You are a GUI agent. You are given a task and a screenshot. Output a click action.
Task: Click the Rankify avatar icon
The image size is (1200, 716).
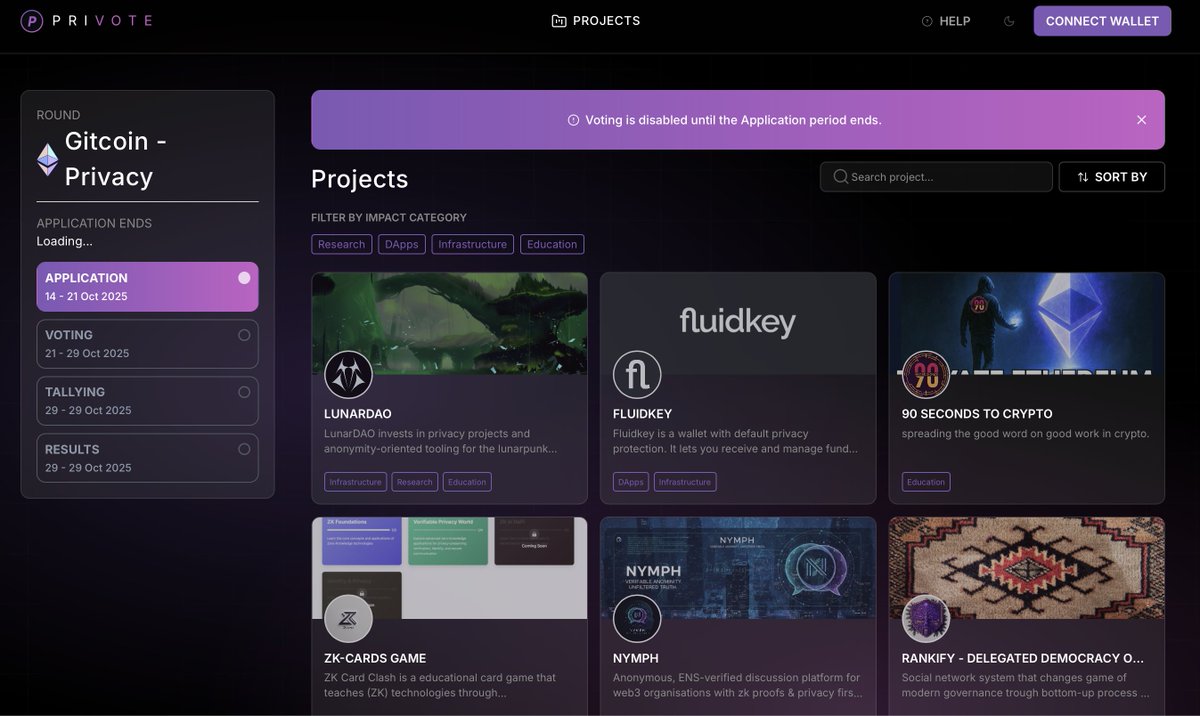point(926,619)
